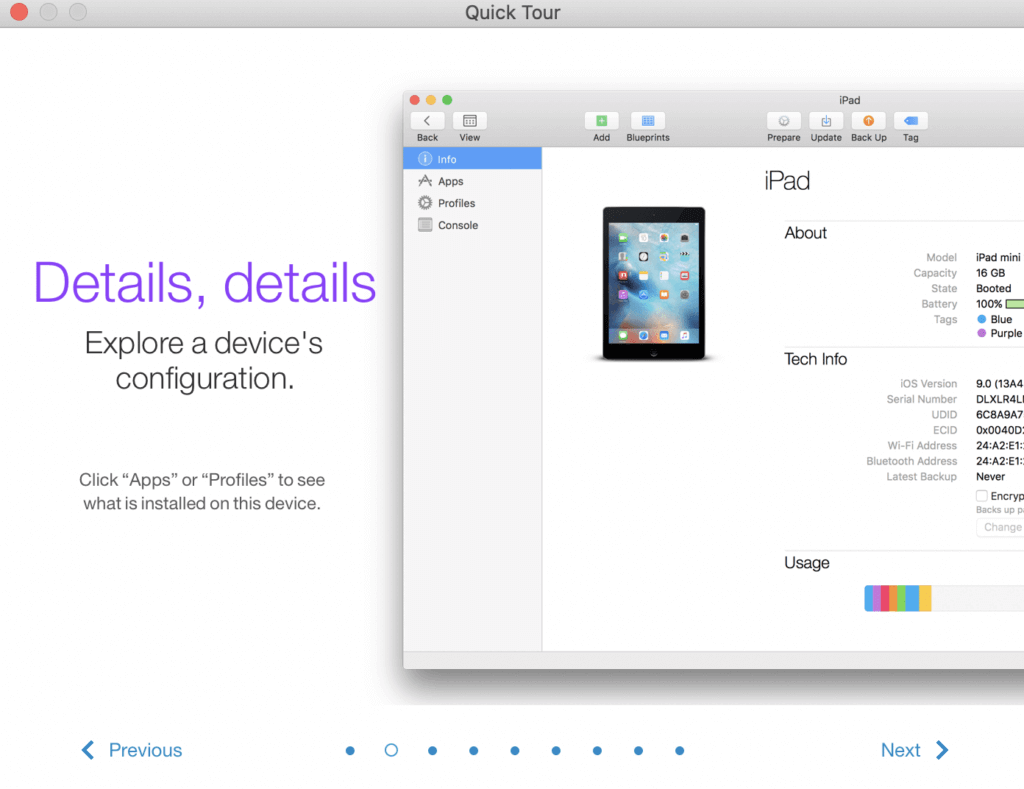Click the Add toolbar icon
Screen dimensions: 1024x789
click(x=601, y=120)
